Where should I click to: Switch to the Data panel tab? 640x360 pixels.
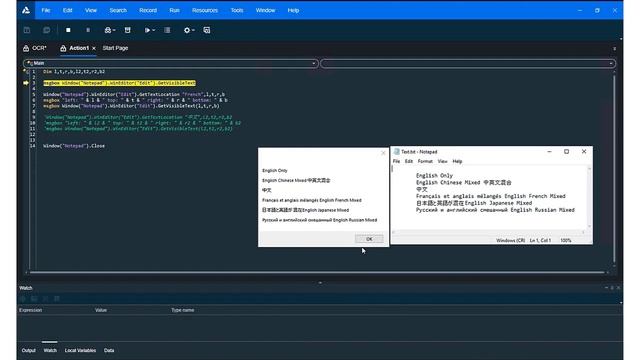(109, 350)
